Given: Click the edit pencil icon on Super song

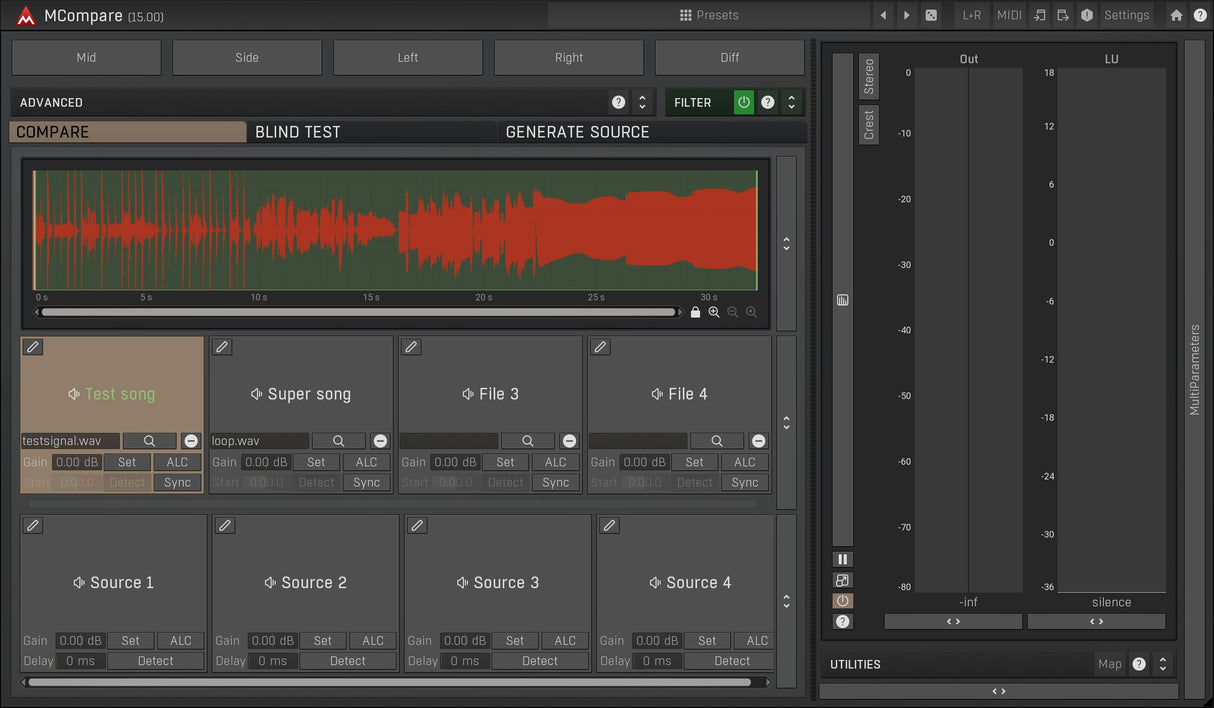Looking at the screenshot, I should [222, 347].
